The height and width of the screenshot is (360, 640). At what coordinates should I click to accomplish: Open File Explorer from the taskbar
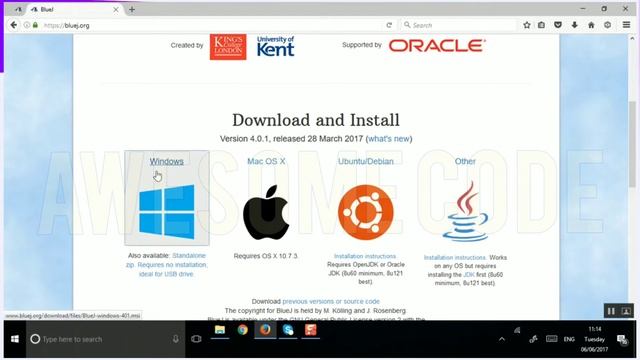(220, 330)
